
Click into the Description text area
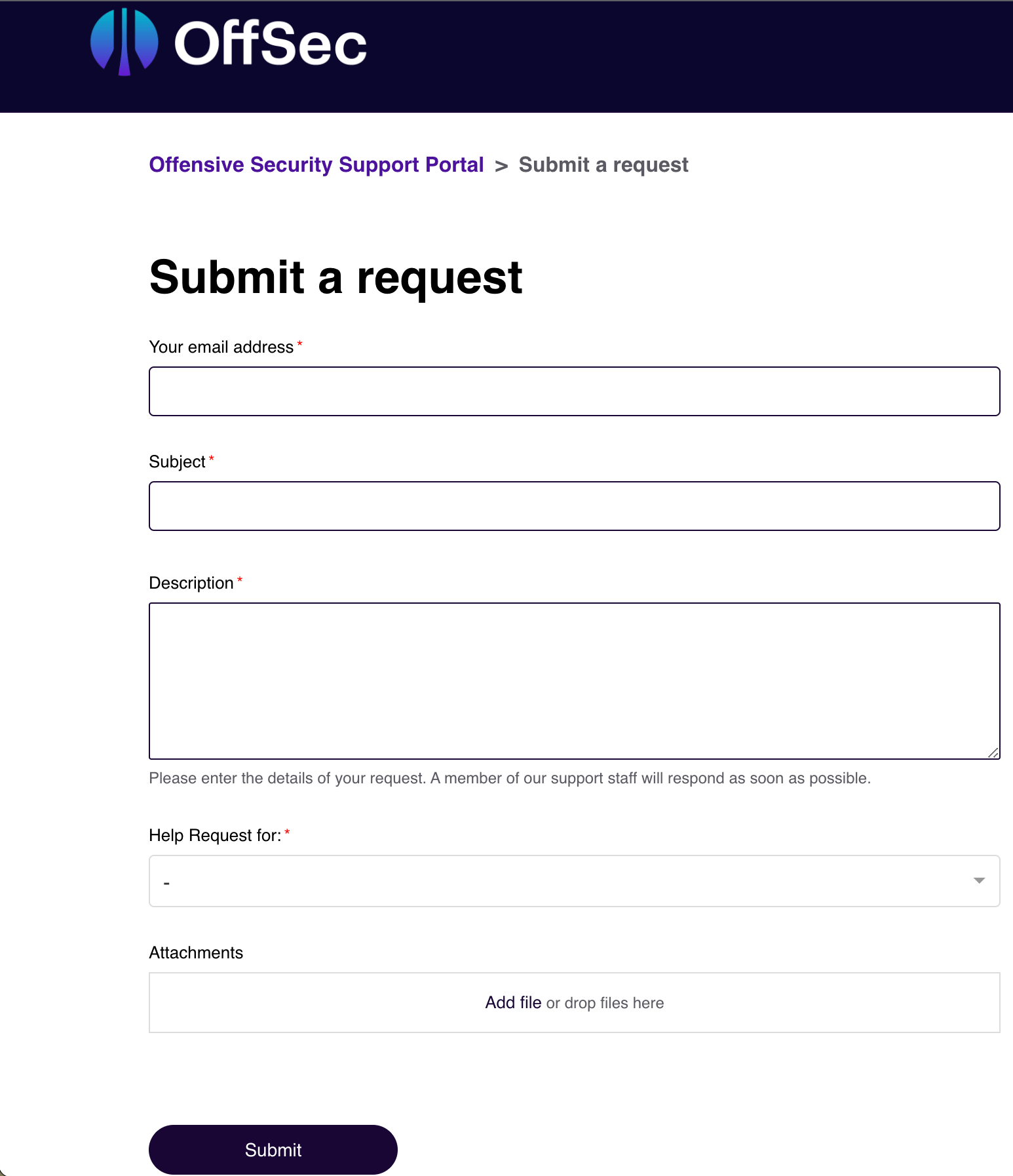click(574, 680)
